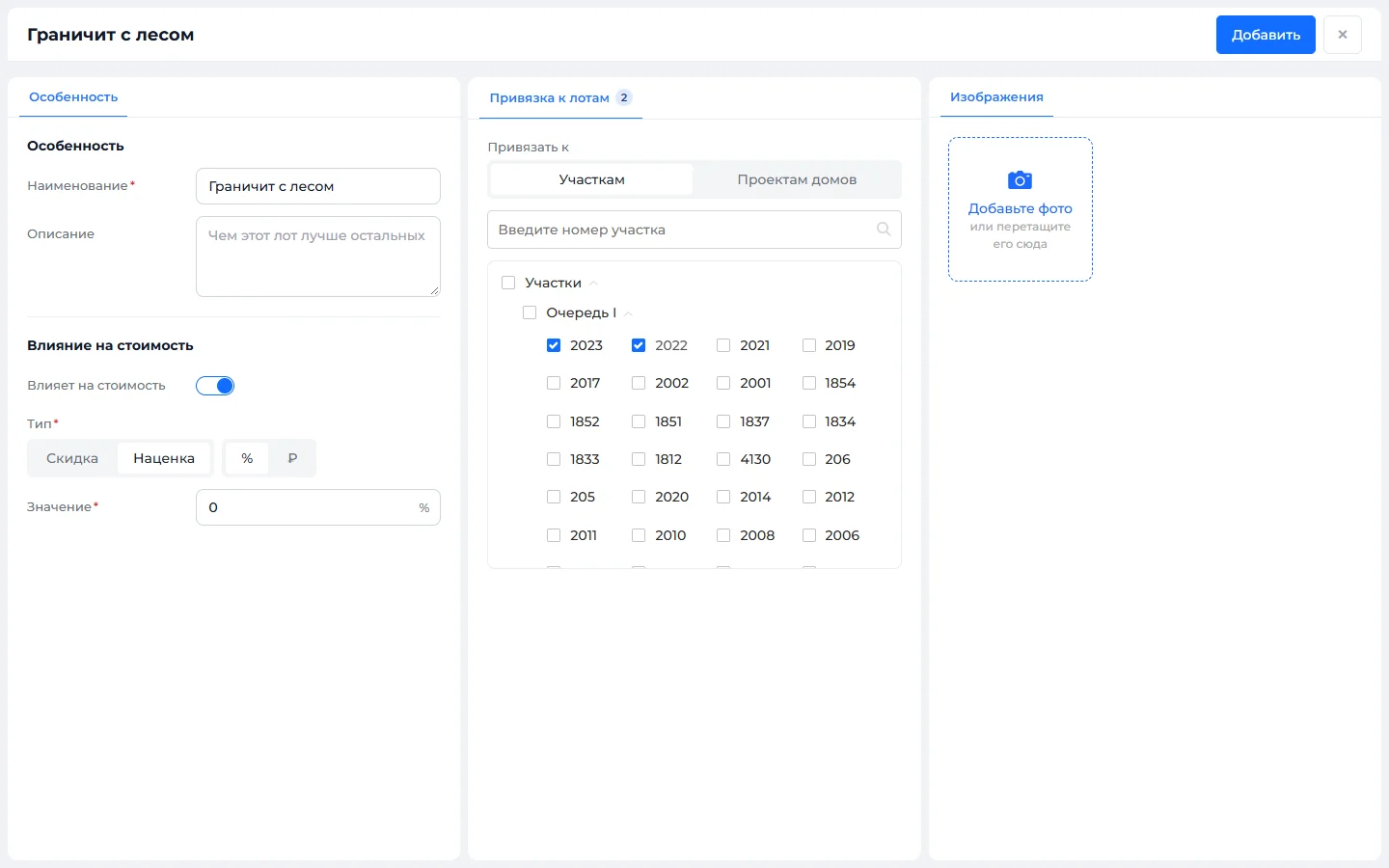Focus the Значение input field
Screen dimensions: 1389x868
[318, 507]
